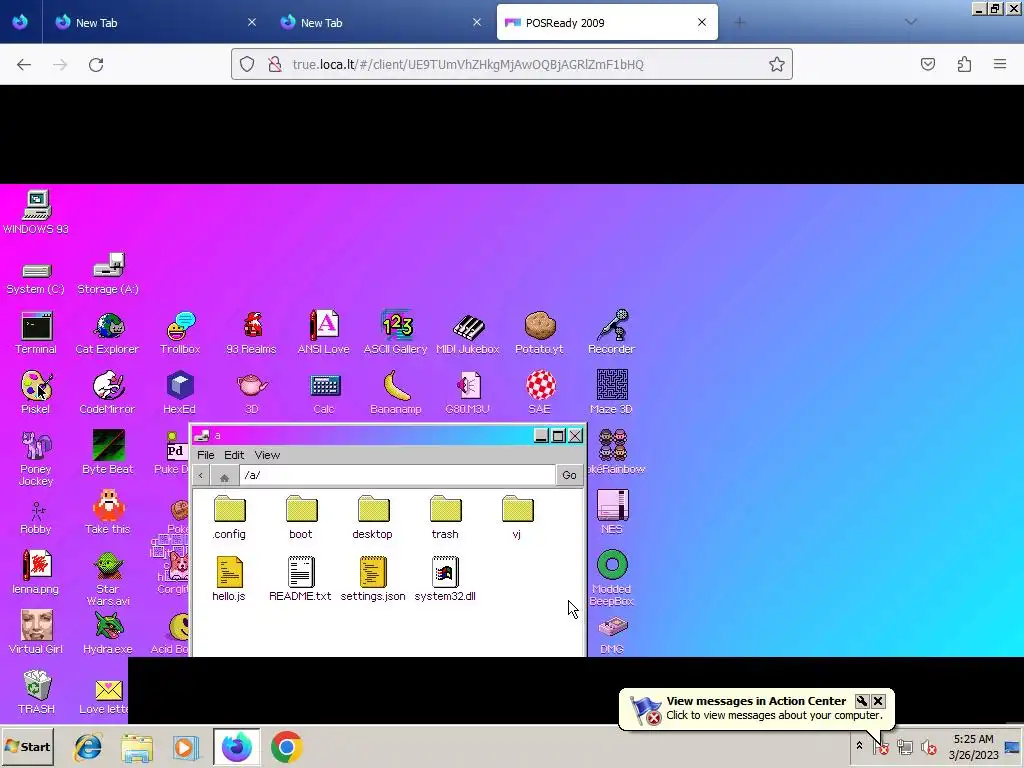Launch the Recorder microphone icon
This screenshot has height=768, width=1024.
pos(611,333)
